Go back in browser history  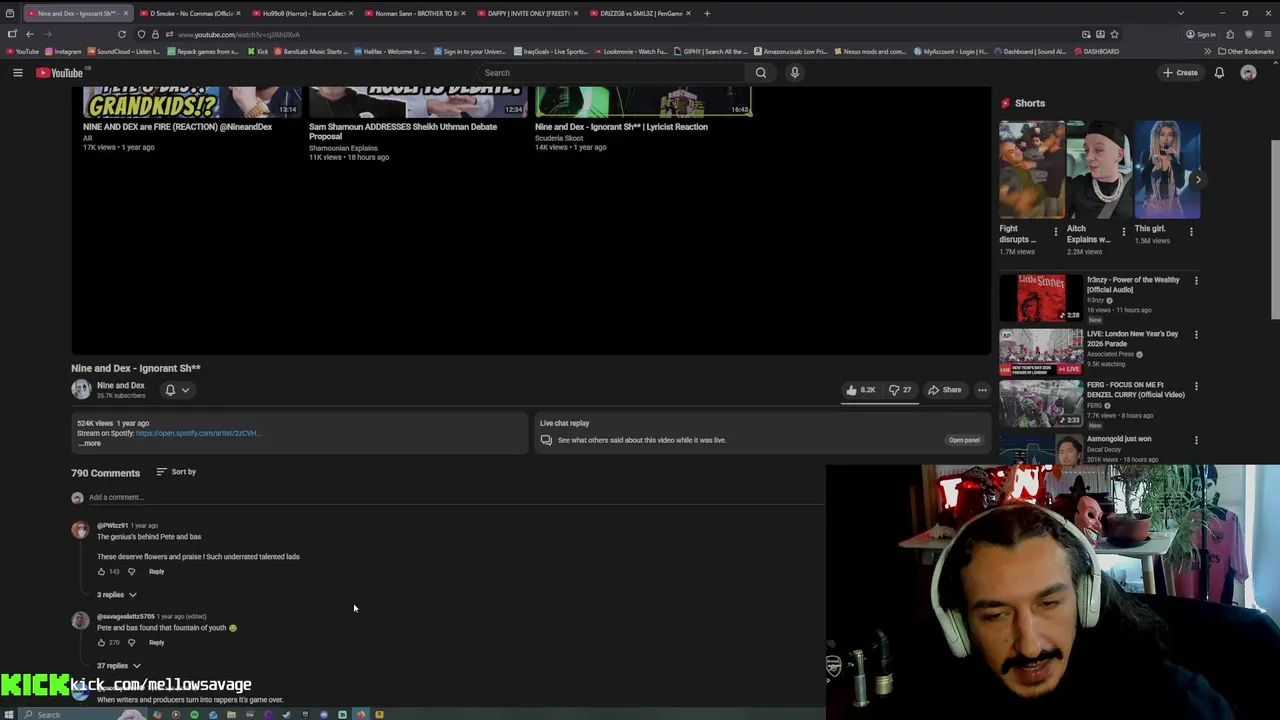(29, 34)
